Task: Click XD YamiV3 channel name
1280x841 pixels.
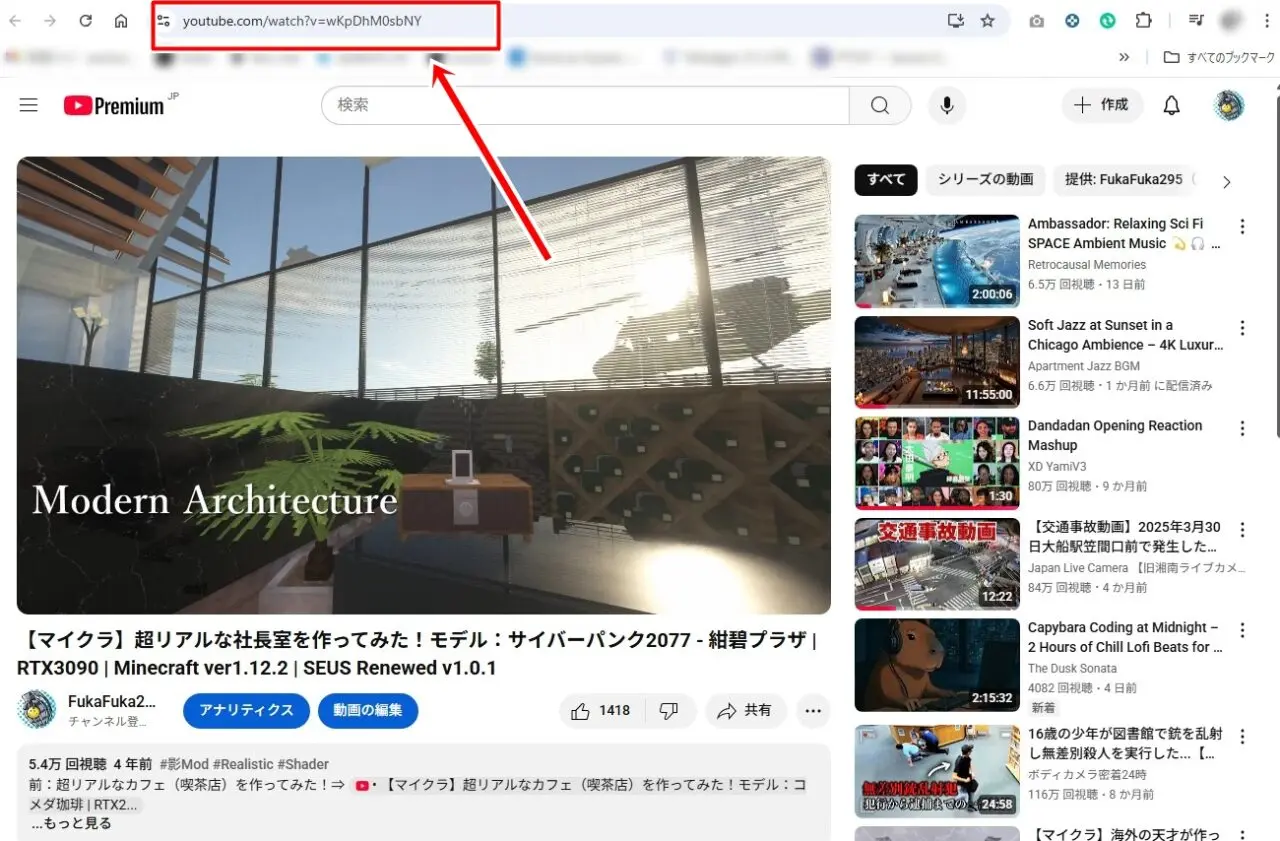Action: [1057, 467]
